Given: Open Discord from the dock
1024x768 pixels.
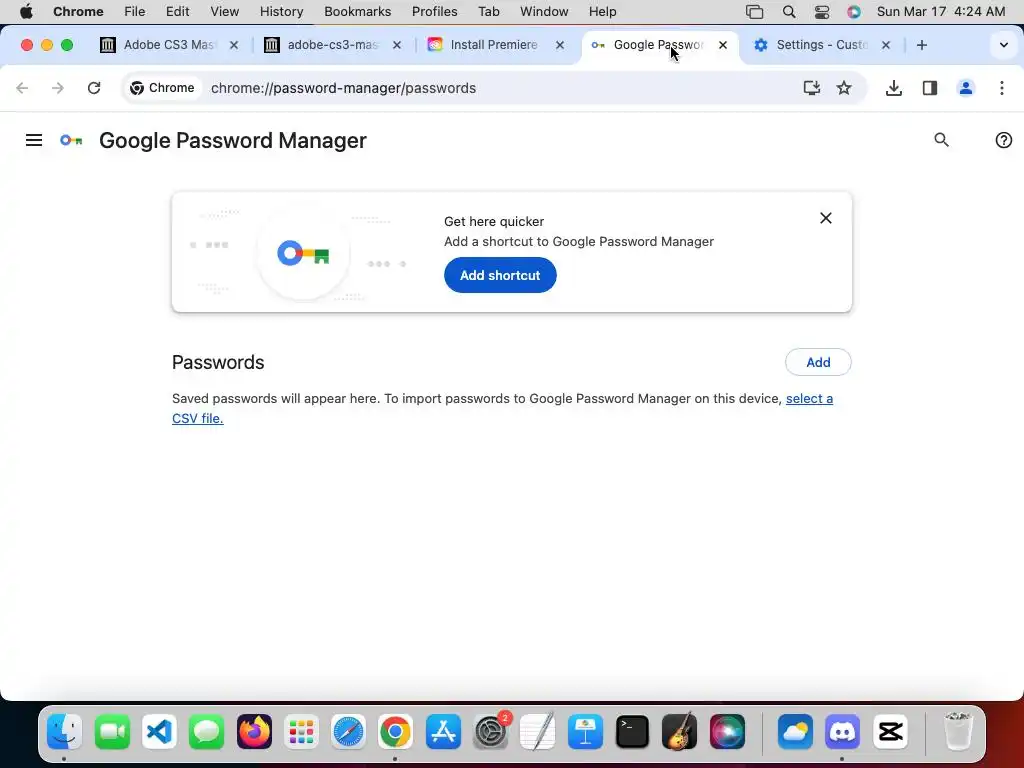Looking at the screenshot, I should tap(842, 733).
